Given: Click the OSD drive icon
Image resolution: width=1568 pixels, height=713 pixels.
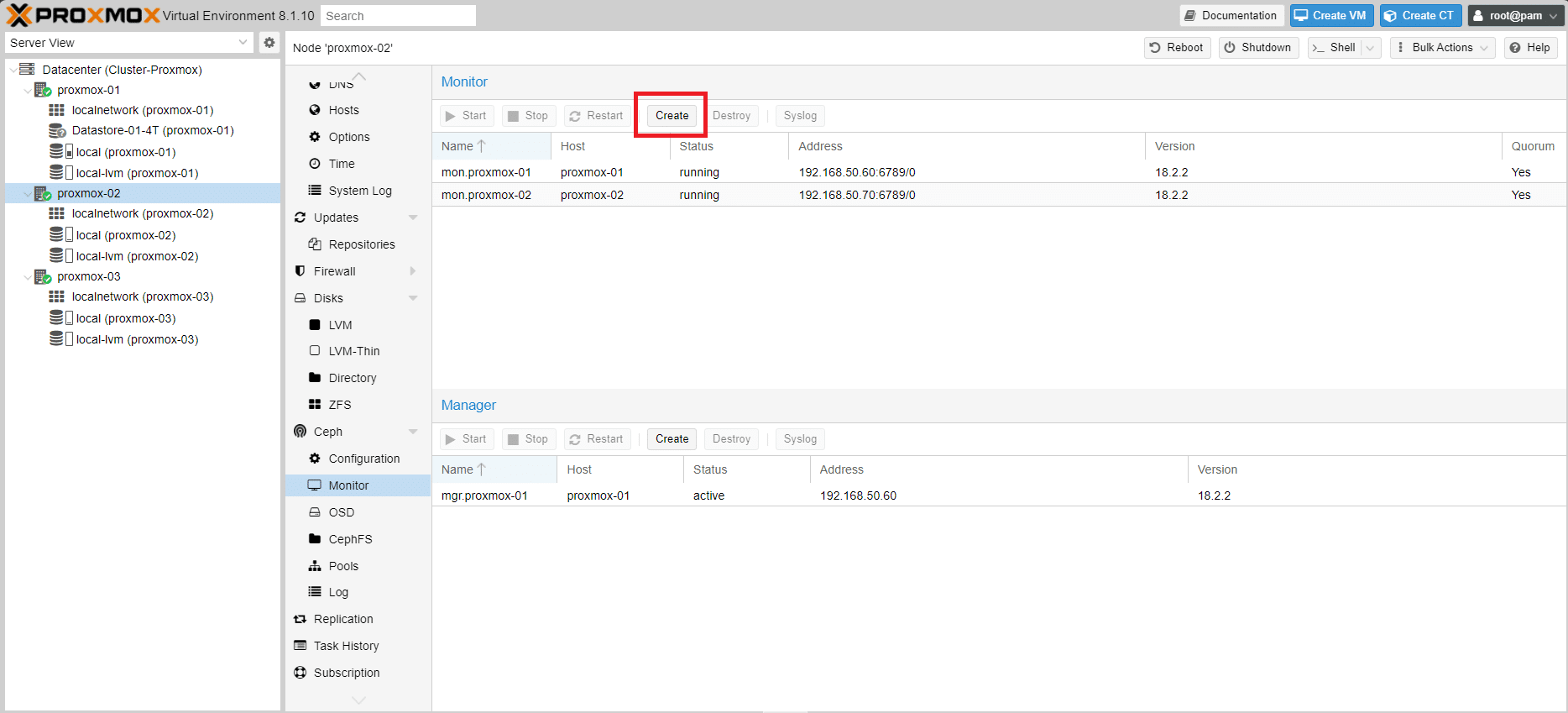Looking at the screenshot, I should pyautogui.click(x=315, y=512).
